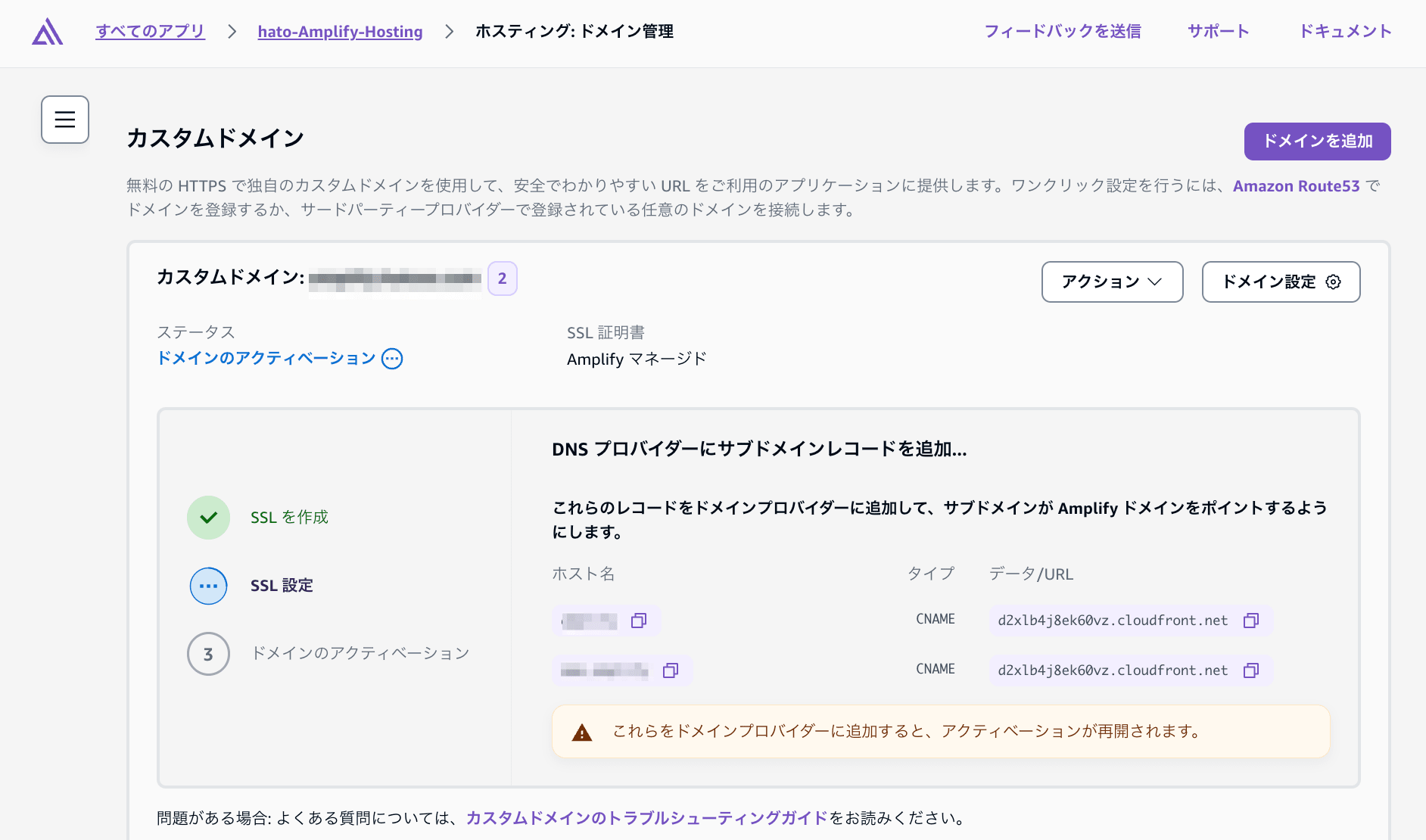Click the Amplify logo icon
Image resolution: width=1426 pixels, height=840 pixels.
(47, 31)
